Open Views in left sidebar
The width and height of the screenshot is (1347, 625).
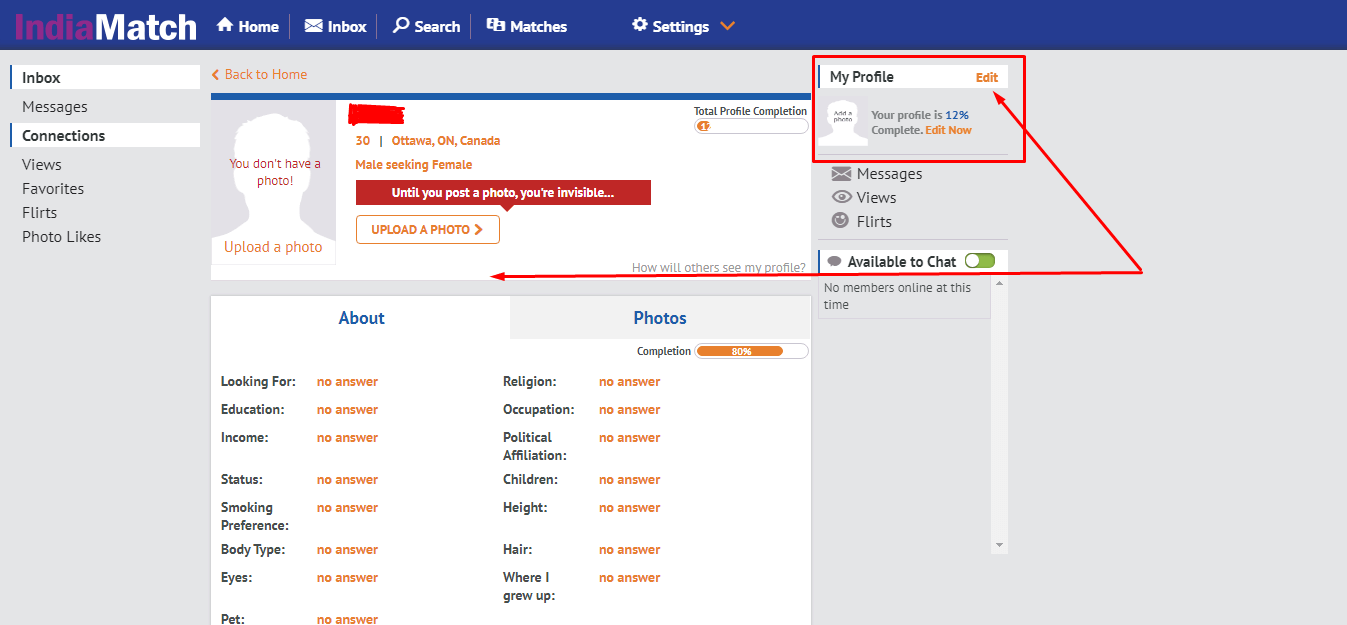coord(42,165)
